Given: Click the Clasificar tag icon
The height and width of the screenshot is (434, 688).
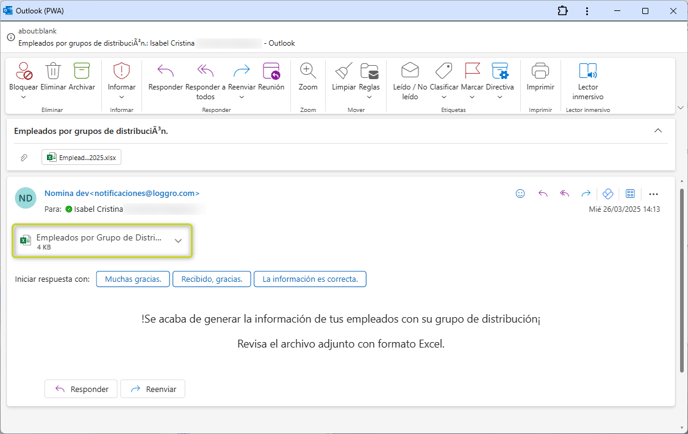Looking at the screenshot, I should coord(444,71).
